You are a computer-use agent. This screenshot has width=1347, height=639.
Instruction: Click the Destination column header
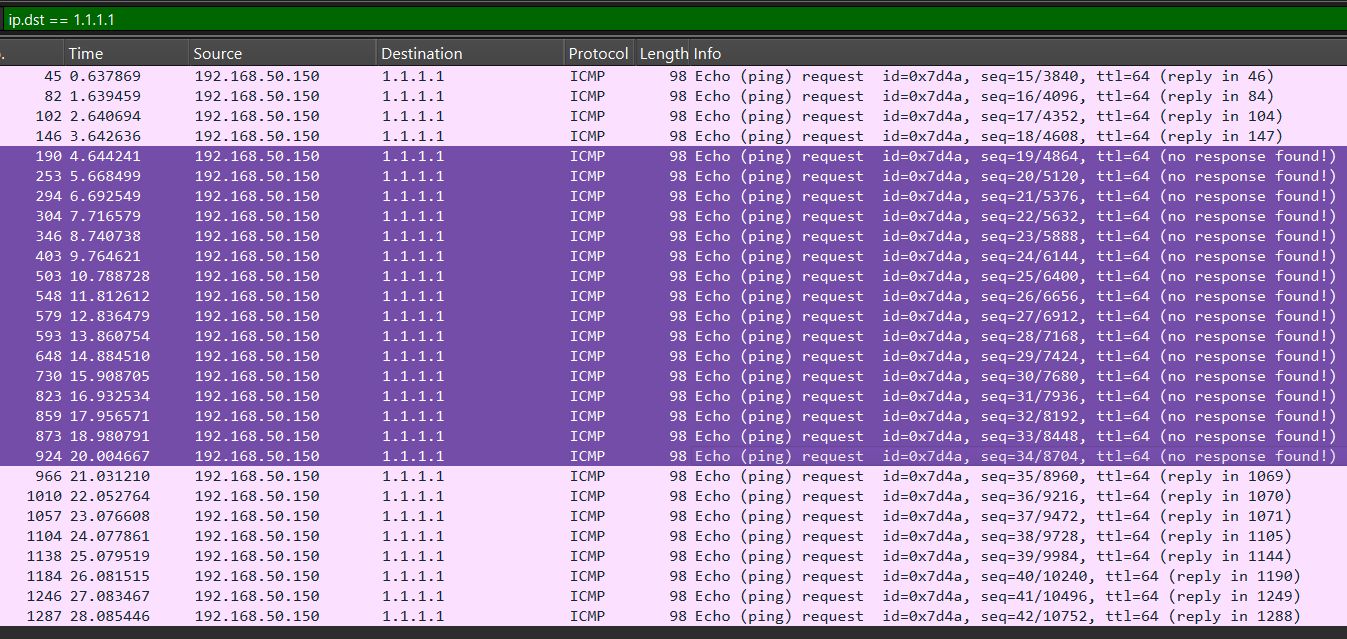(x=470, y=54)
